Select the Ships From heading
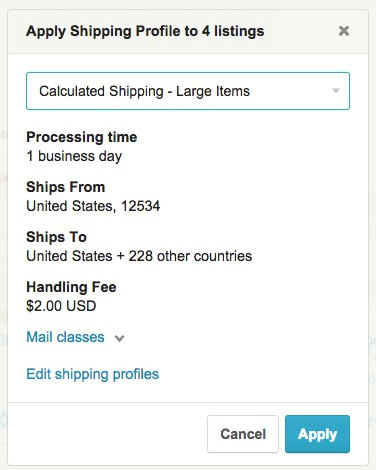The image size is (376, 470). click(66, 187)
